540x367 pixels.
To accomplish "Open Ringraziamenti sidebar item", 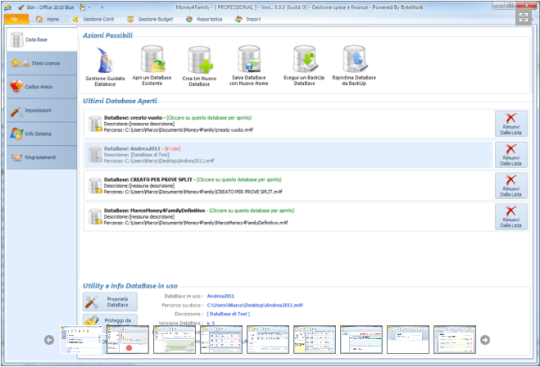I will tap(42, 157).
